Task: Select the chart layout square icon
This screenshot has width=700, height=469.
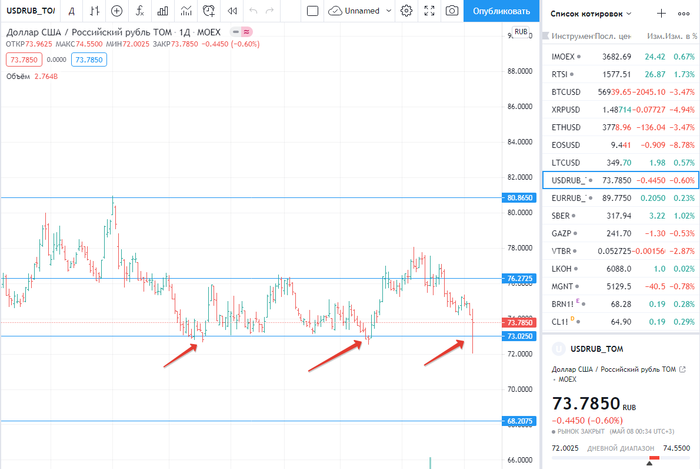Action: pyautogui.click(x=312, y=11)
